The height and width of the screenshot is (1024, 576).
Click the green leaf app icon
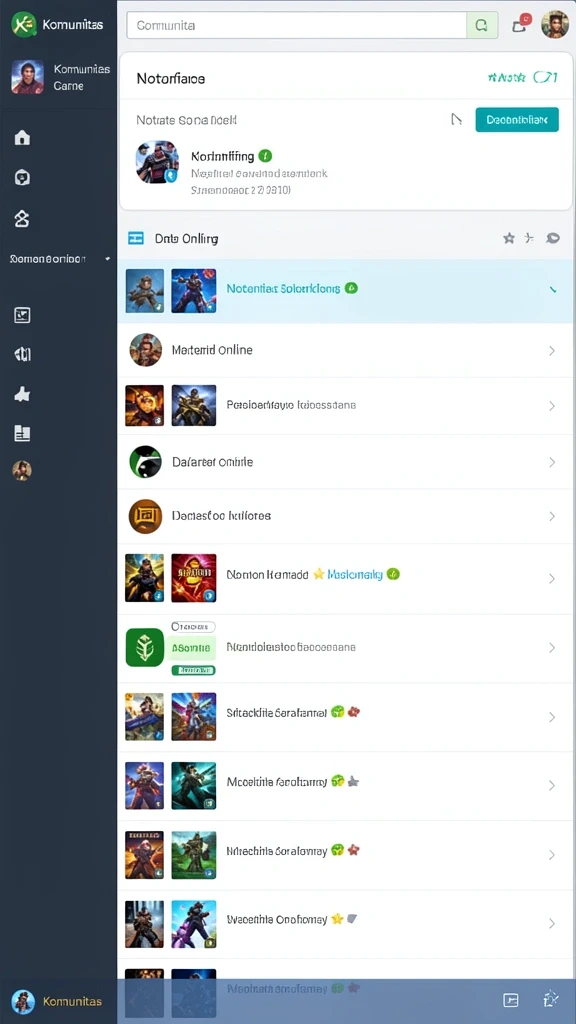tap(145, 647)
